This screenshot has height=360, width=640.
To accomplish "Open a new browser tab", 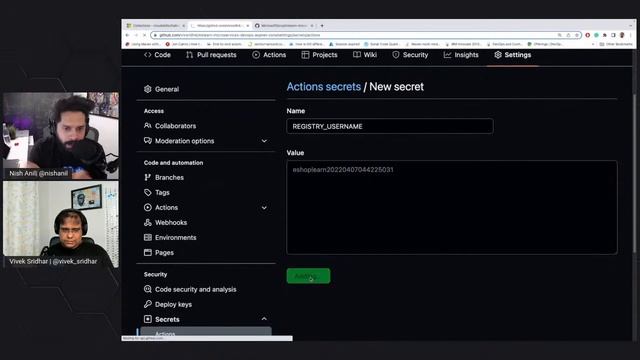I will pyautogui.click(x=322, y=26).
